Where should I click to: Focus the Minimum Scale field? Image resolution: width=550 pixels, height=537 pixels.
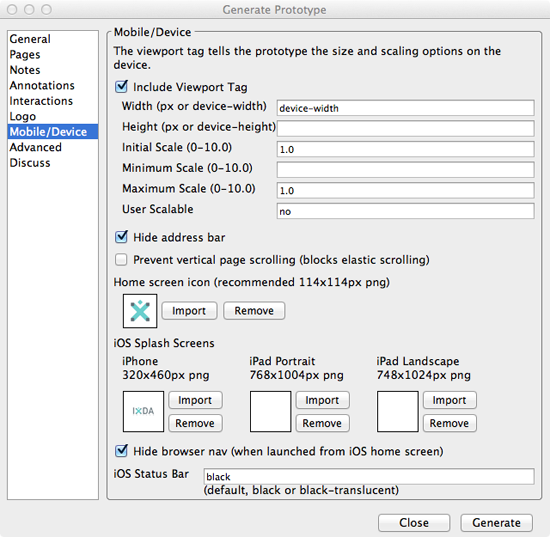pyautogui.click(x=405, y=170)
